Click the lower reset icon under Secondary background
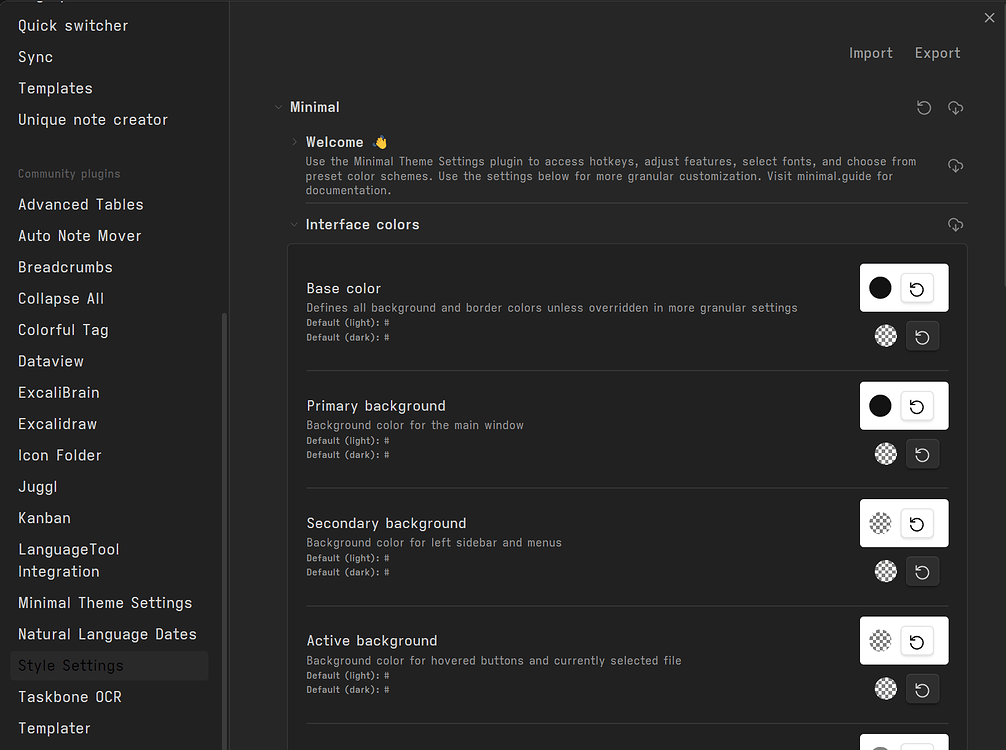Screen dimensions: 1006x750 (x=922, y=571)
